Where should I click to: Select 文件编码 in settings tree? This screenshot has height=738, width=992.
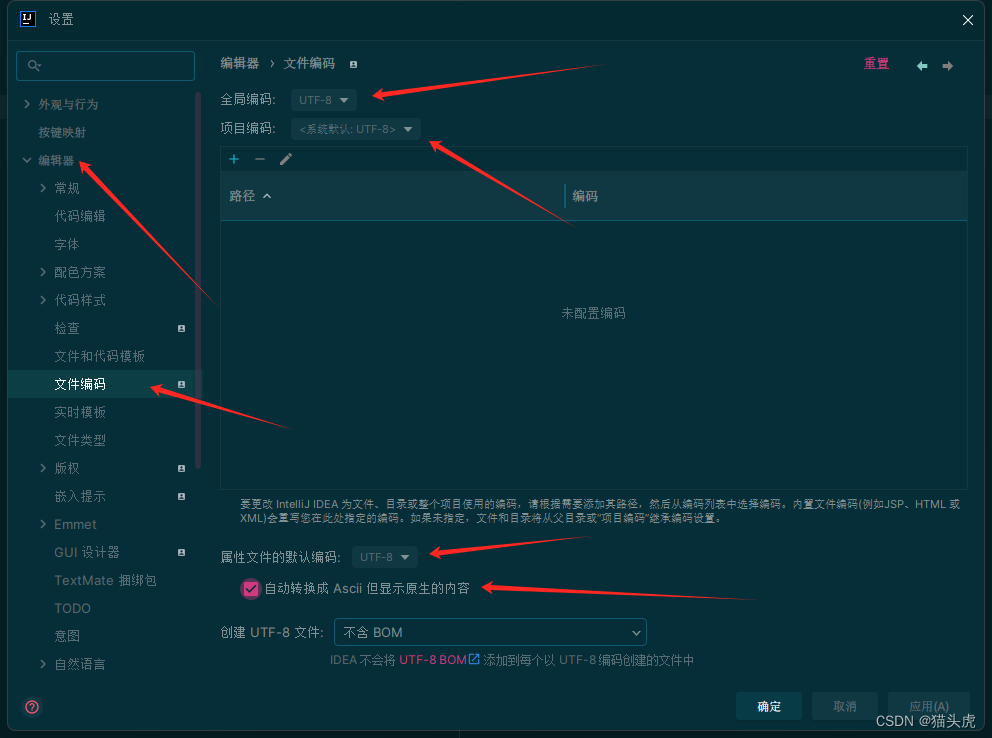click(80, 384)
